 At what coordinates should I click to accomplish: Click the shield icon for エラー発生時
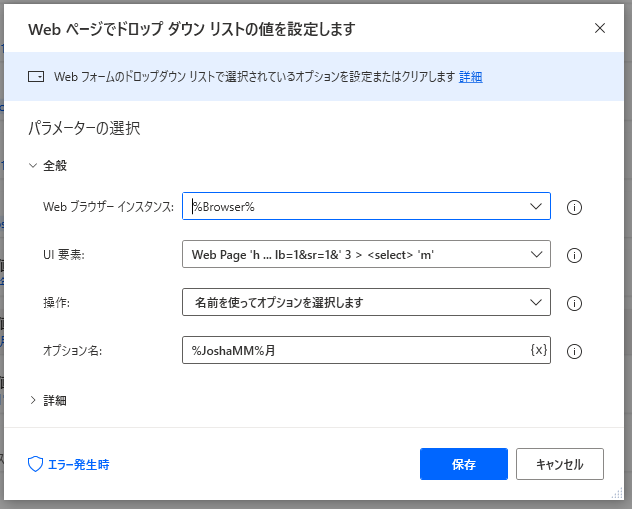(x=36, y=464)
